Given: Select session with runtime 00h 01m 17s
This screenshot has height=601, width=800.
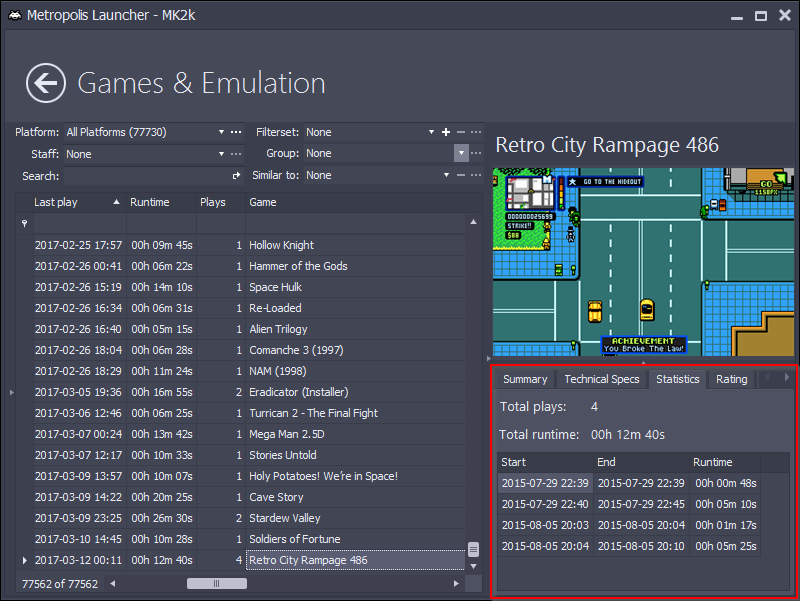Looking at the screenshot, I should click(x=629, y=525).
